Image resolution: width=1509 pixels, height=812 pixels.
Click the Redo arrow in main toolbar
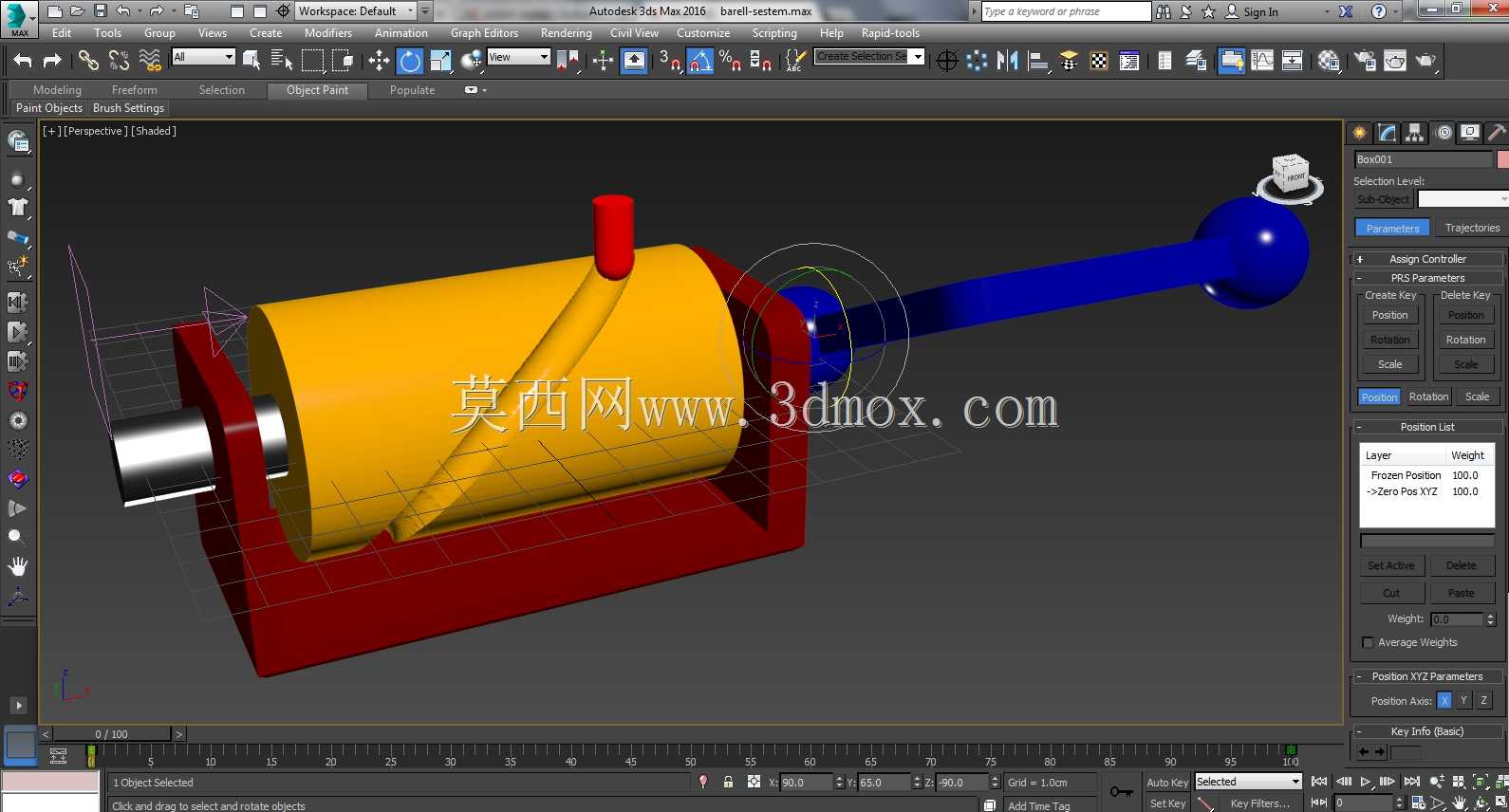point(52,61)
